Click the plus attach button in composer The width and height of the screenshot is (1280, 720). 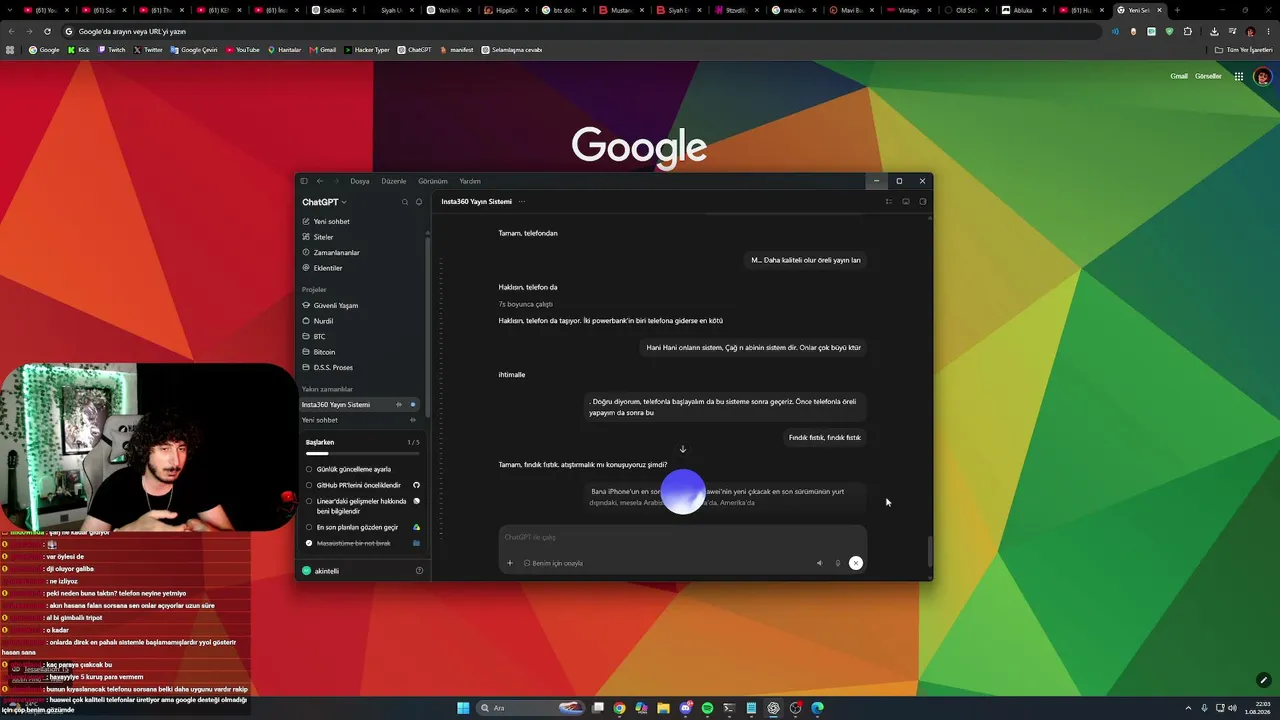coord(509,563)
